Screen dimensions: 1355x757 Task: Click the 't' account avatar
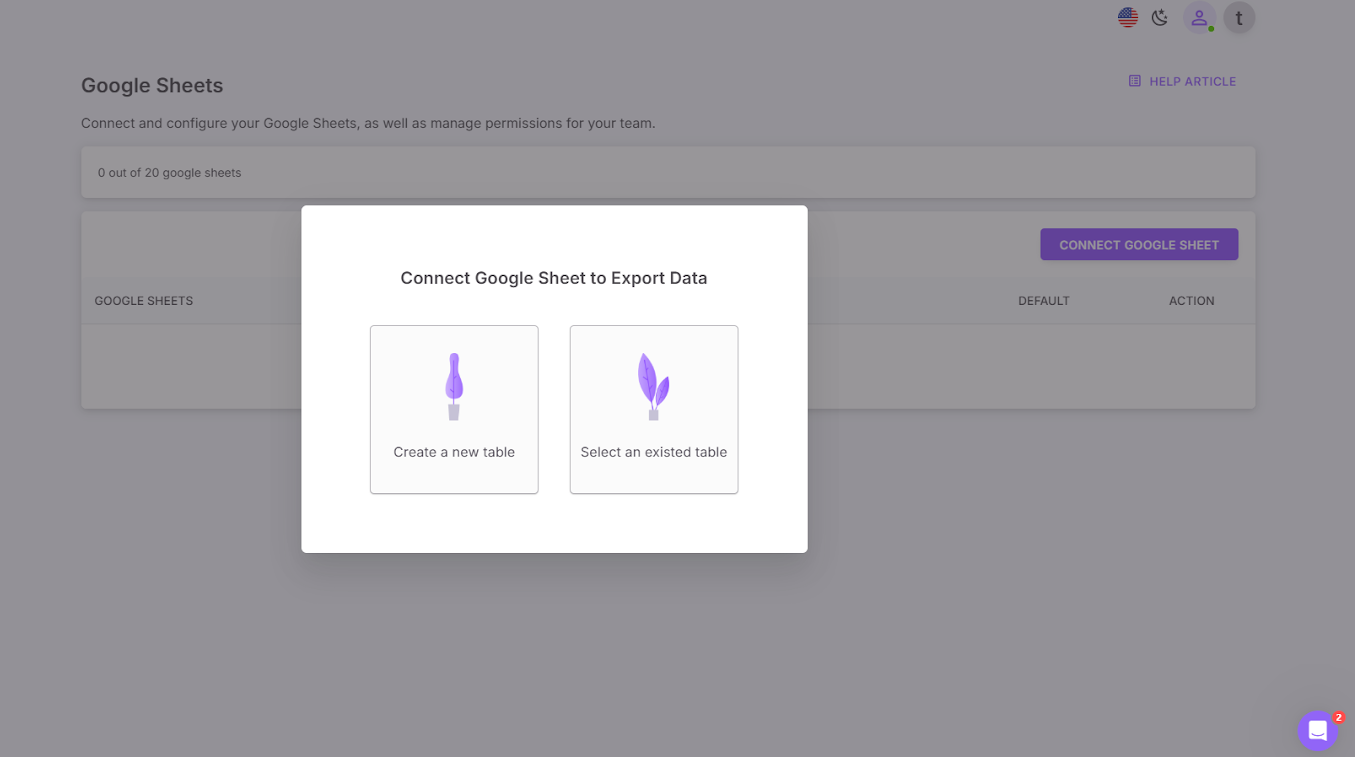(1238, 17)
